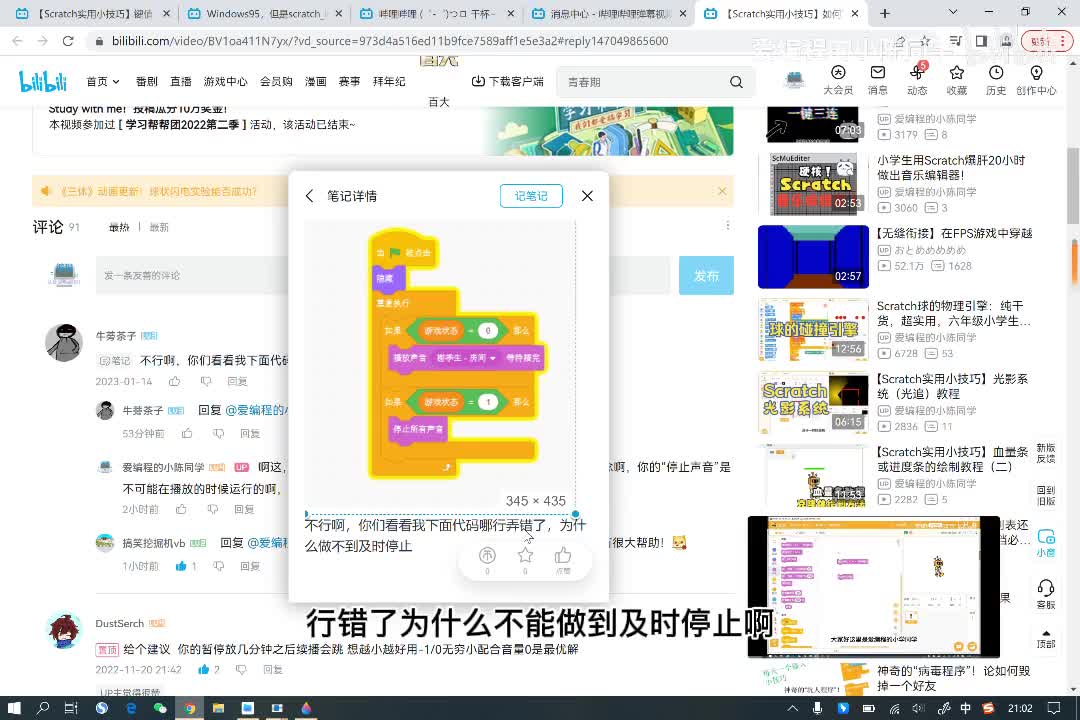Viewport: 1080px width, 720px height.
Task: Open the 无缝衔接 FPS video thumbnail
Action: click(813, 256)
